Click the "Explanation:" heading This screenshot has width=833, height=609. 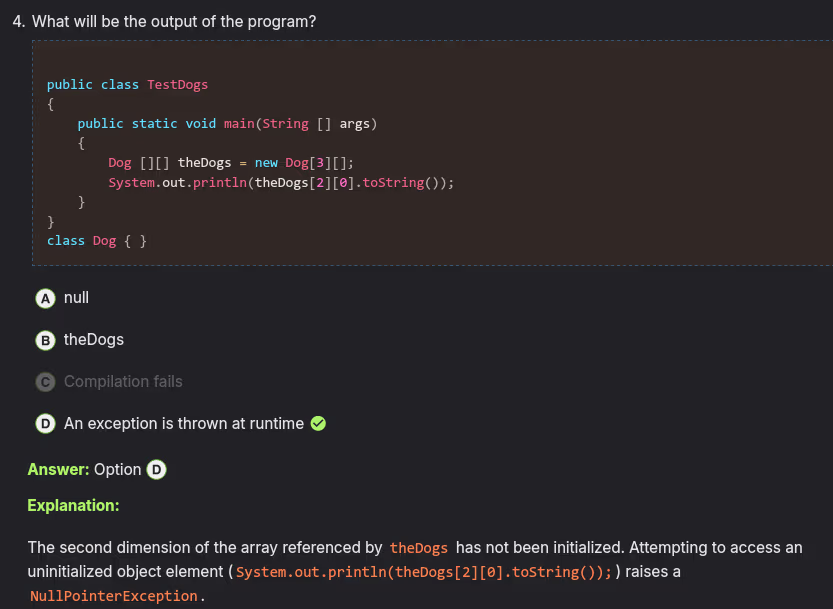(x=73, y=506)
